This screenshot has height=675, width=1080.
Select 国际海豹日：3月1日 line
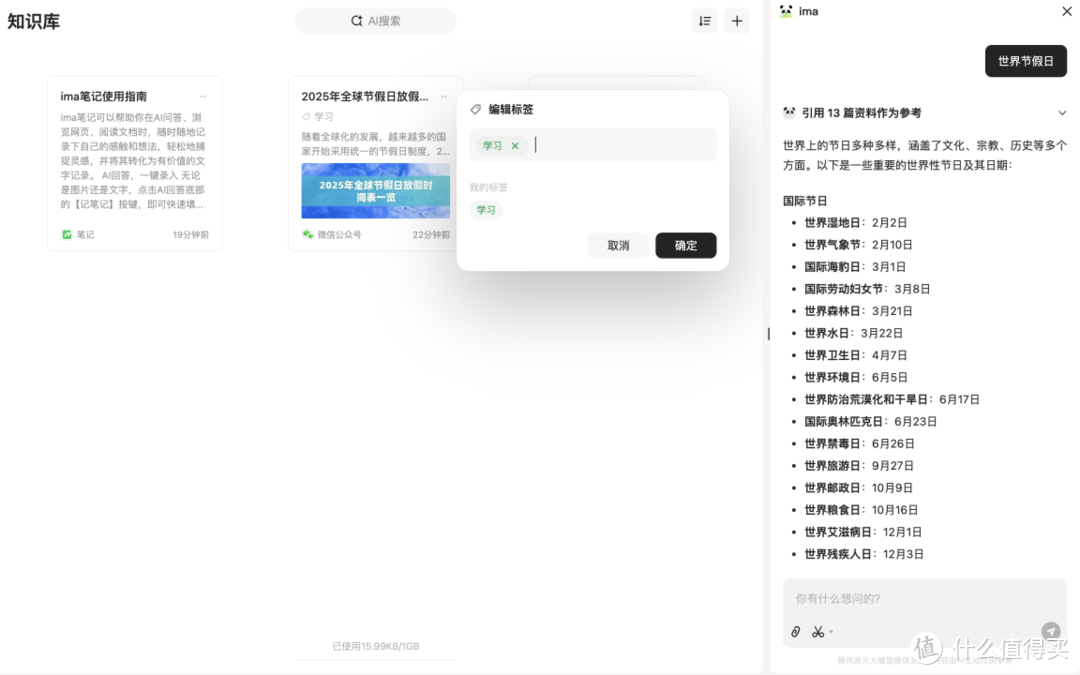point(855,267)
